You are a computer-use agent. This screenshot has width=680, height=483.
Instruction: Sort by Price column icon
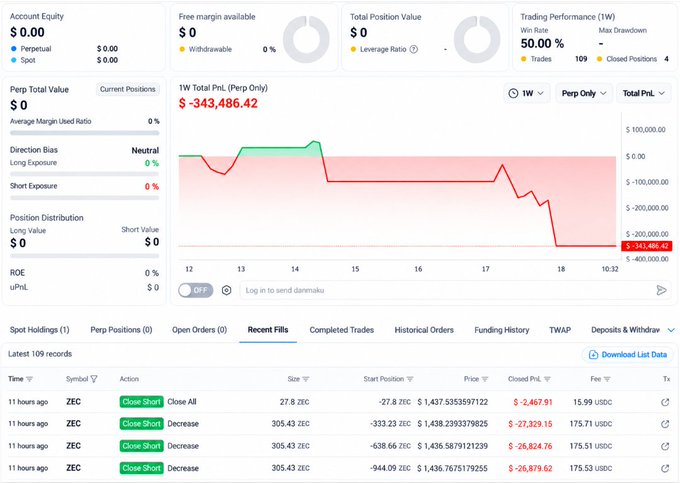pyautogui.click(x=485, y=379)
